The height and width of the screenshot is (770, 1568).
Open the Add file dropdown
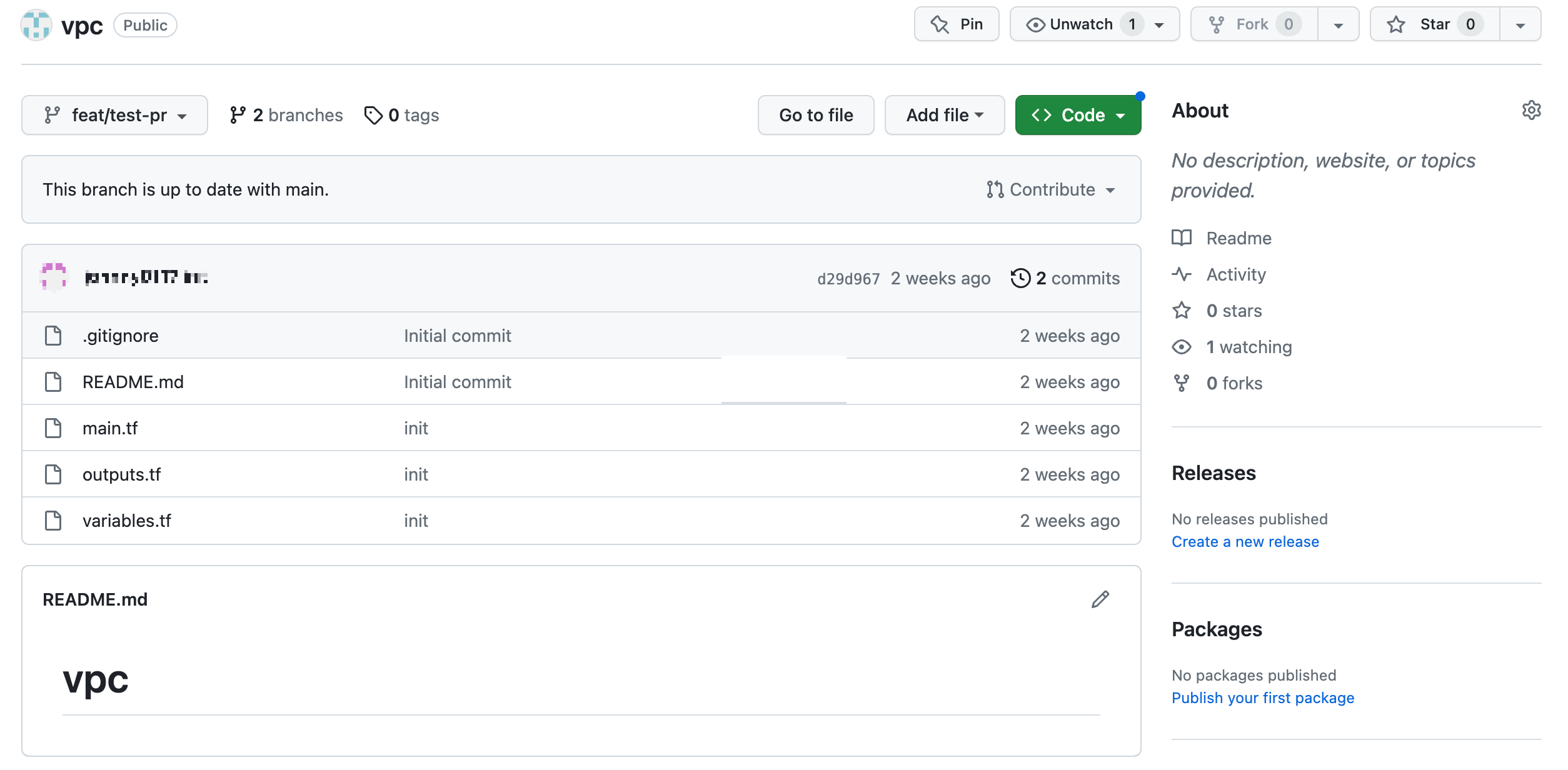coord(944,115)
